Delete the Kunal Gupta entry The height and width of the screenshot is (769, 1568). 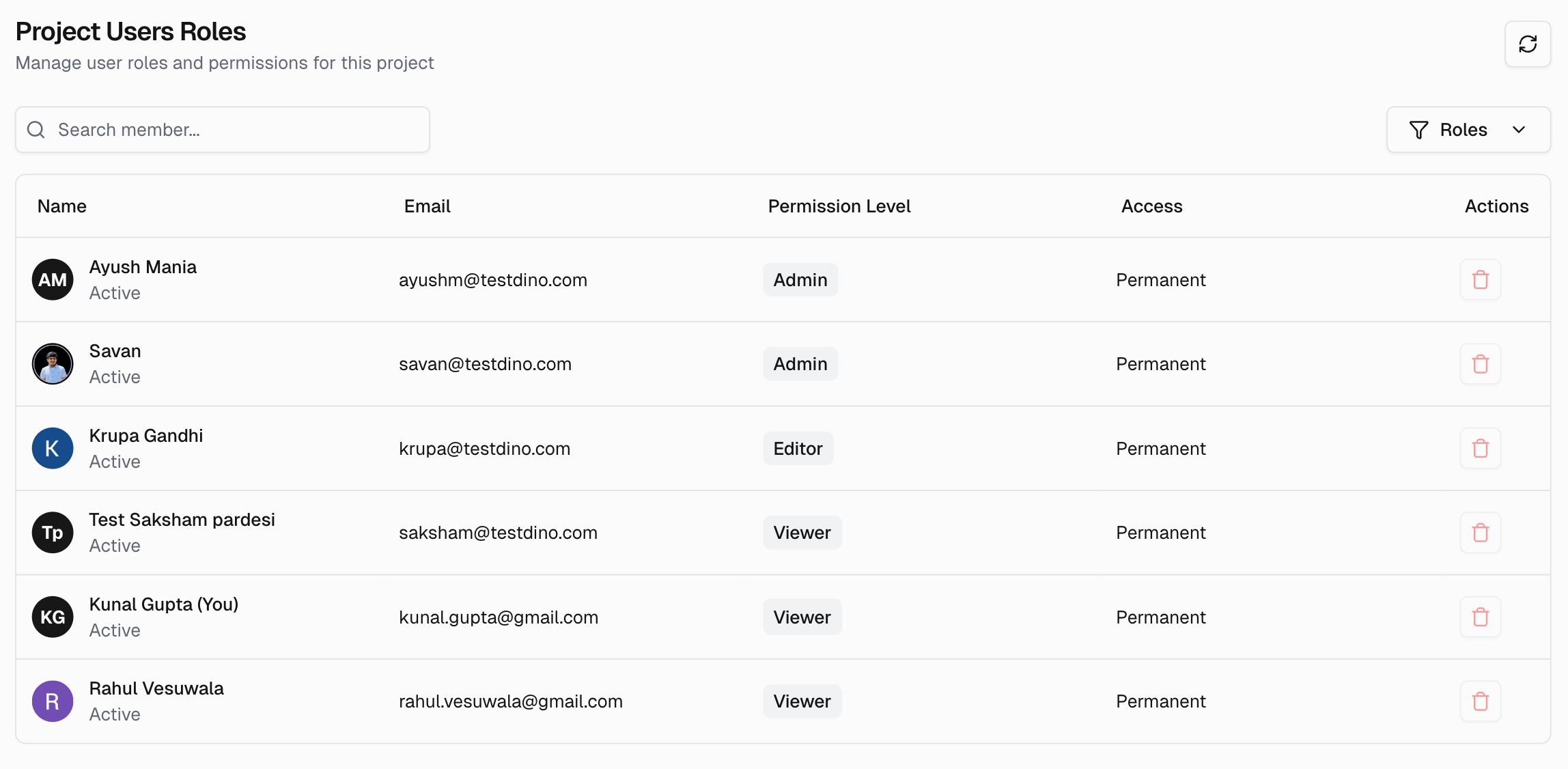point(1481,617)
